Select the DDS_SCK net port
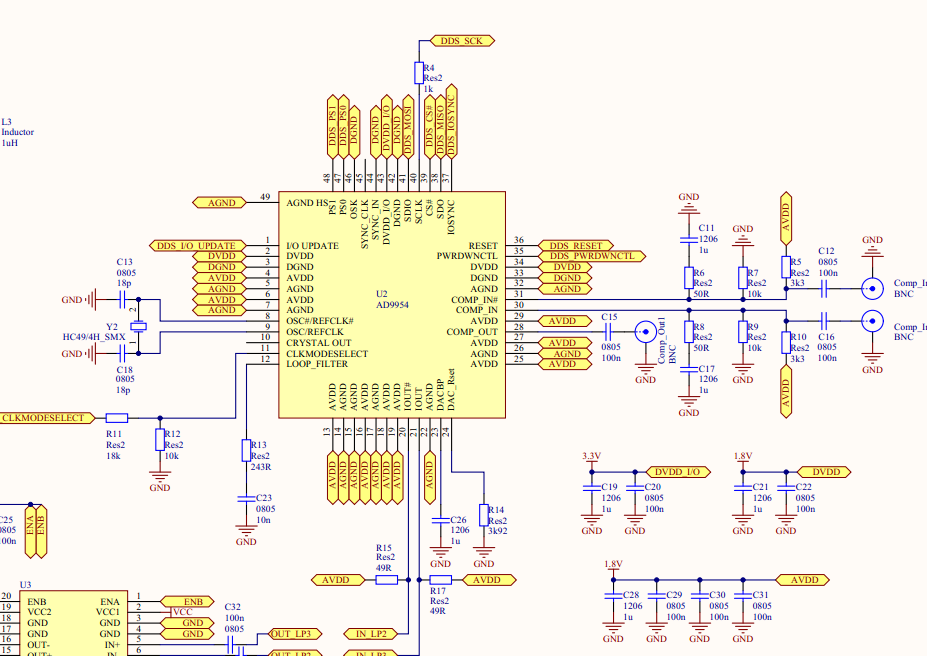927x656 pixels. point(463,41)
